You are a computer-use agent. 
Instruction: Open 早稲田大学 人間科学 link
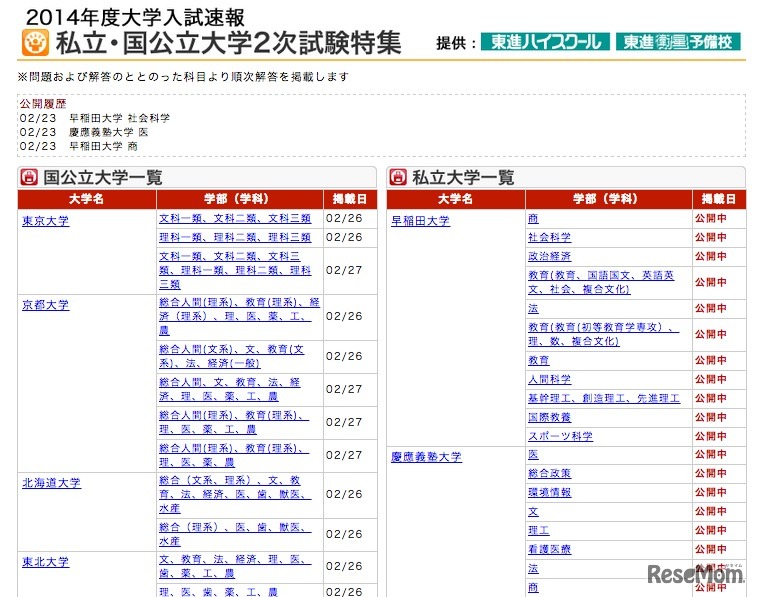pos(549,379)
